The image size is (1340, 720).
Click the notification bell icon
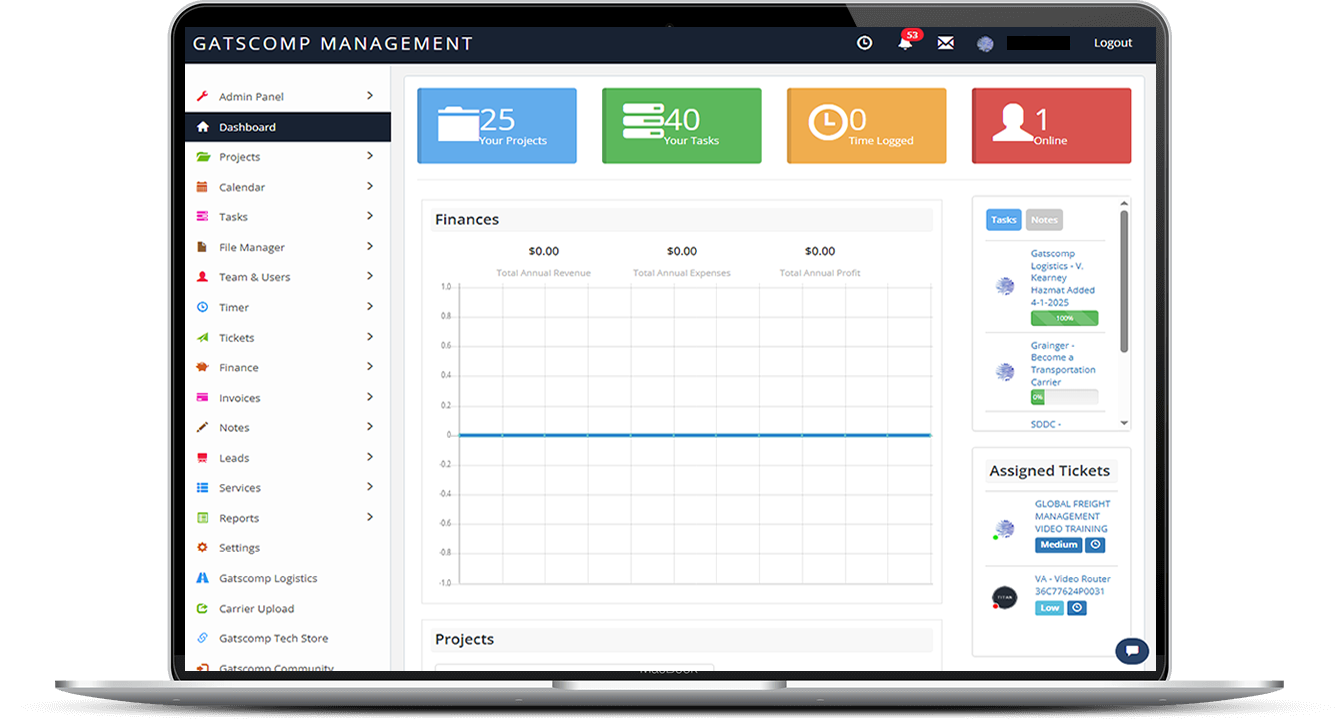[905, 44]
